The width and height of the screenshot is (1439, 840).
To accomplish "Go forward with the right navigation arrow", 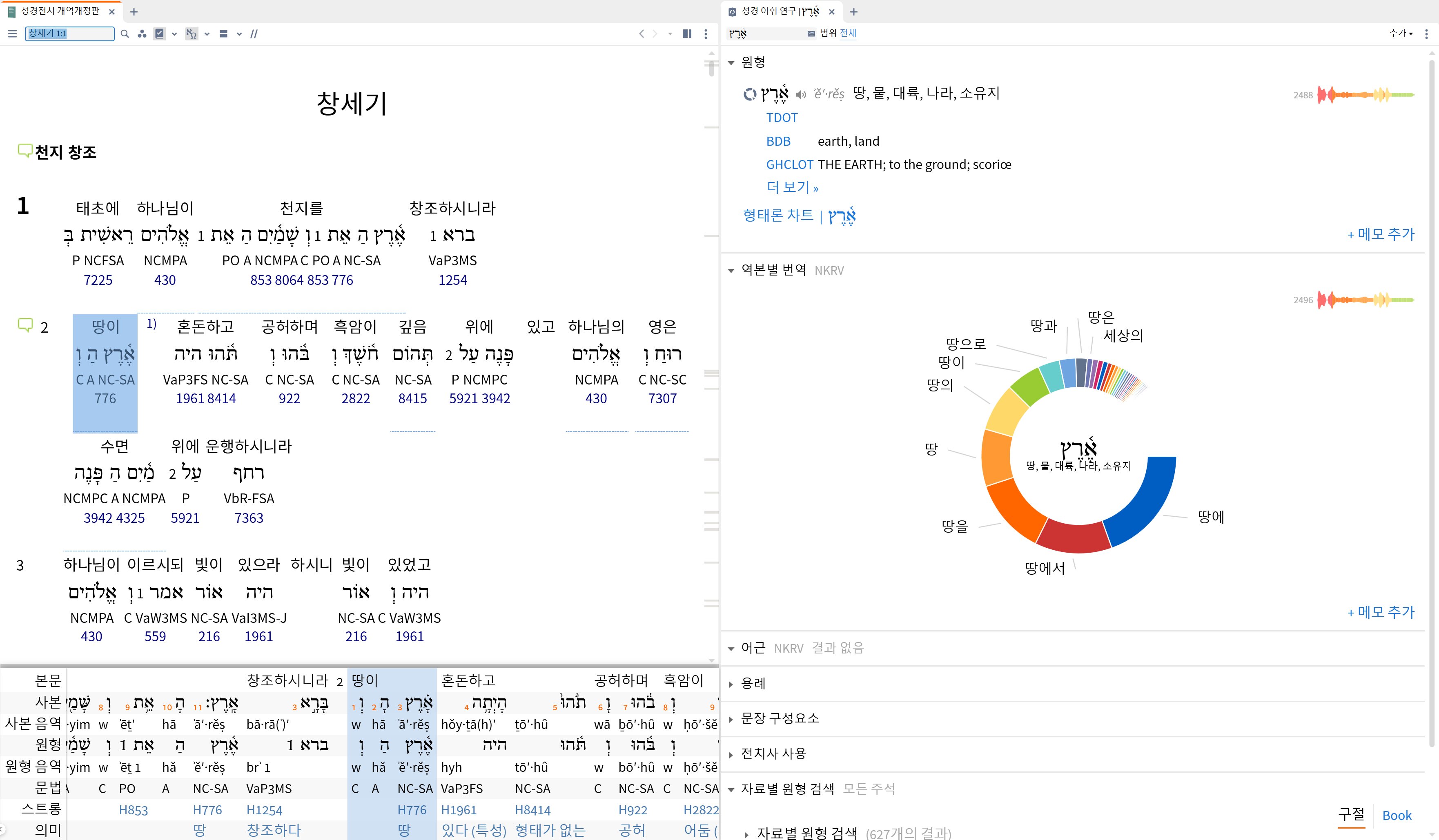I will [655, 33].
